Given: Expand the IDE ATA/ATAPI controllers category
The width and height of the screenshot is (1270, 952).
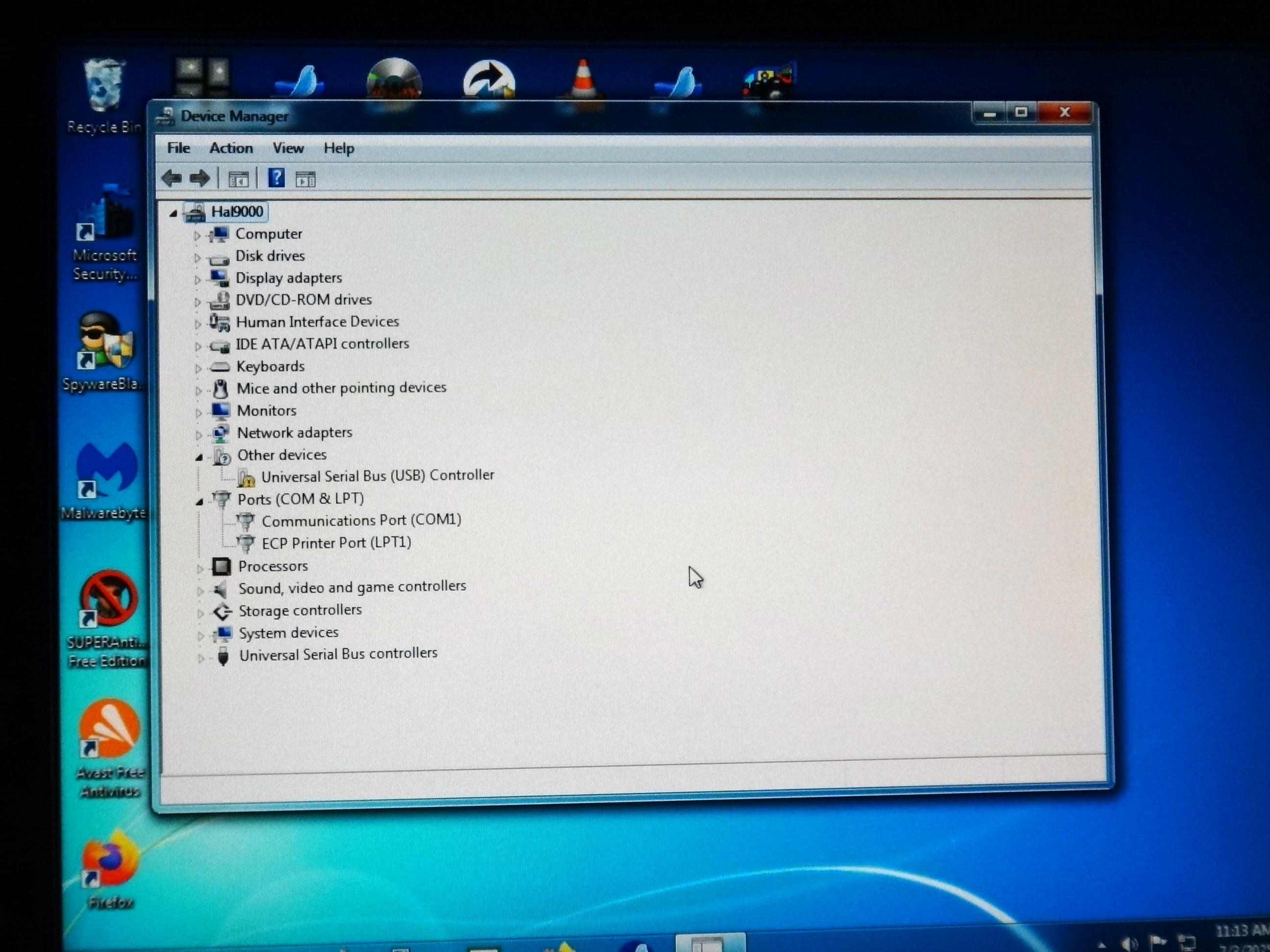Looking at the screenshot, I should [x=197, y=346].
